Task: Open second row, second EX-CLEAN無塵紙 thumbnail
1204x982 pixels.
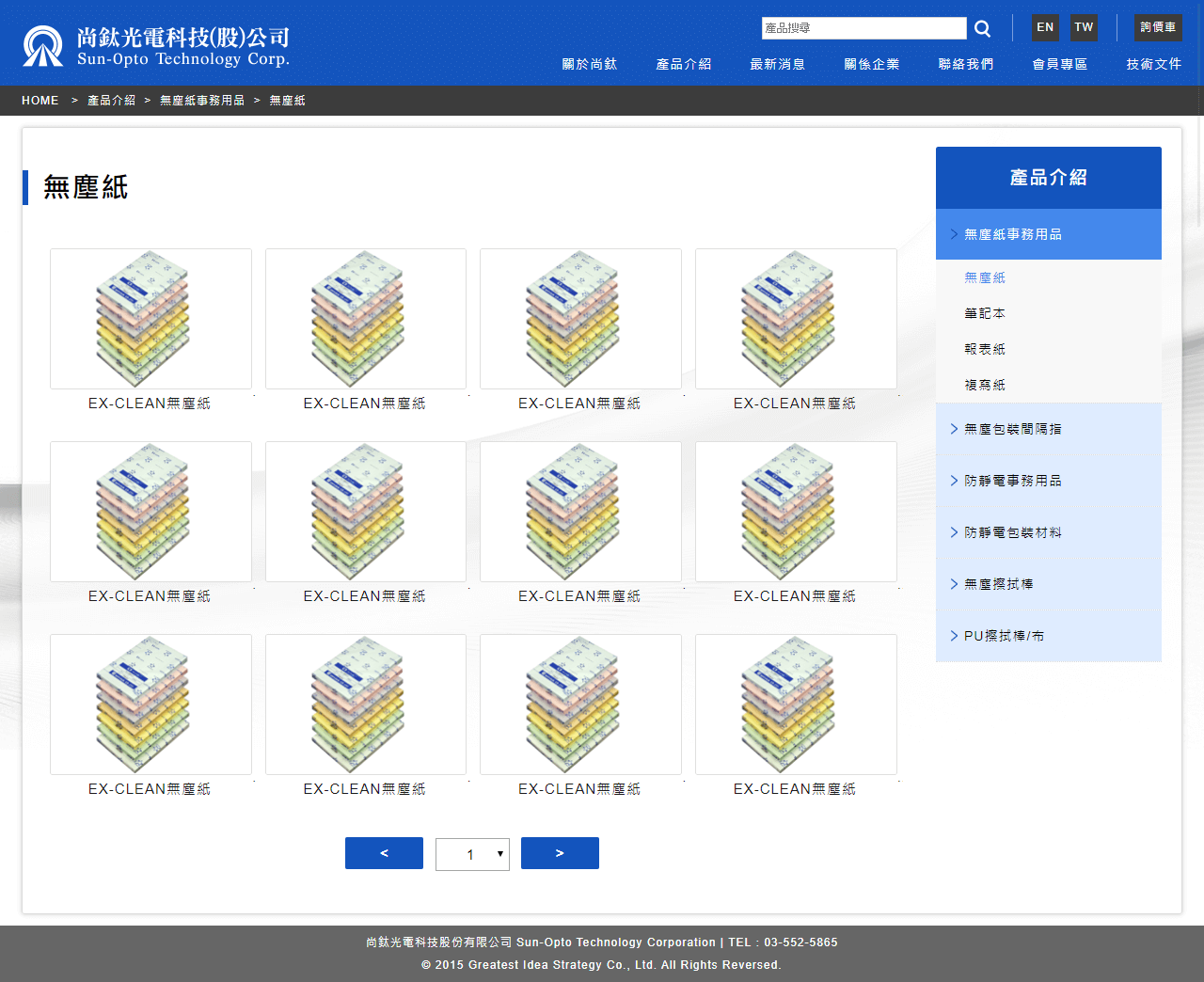Action: point(366,512)
